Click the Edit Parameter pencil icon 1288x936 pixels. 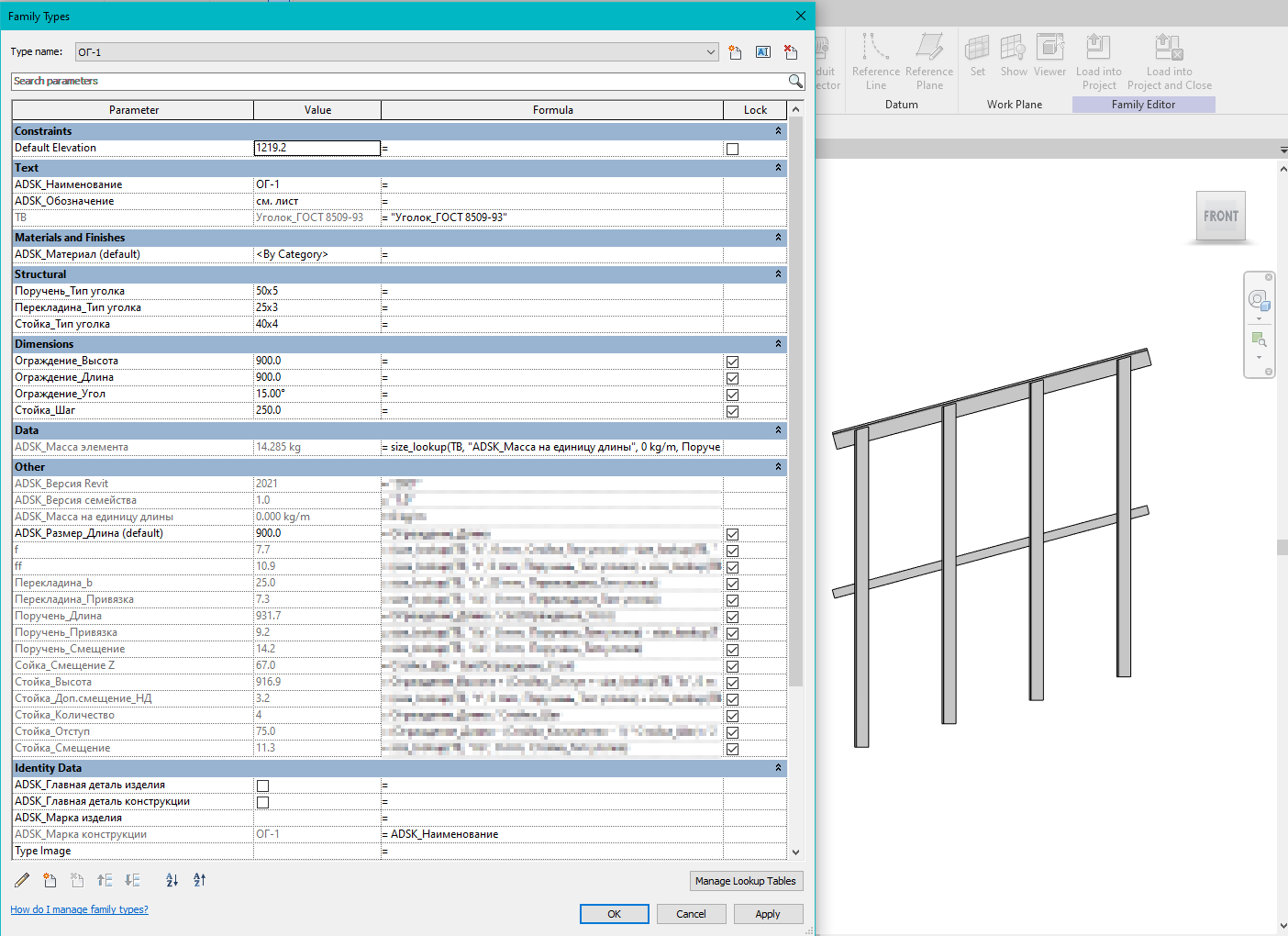pos(22,880)
